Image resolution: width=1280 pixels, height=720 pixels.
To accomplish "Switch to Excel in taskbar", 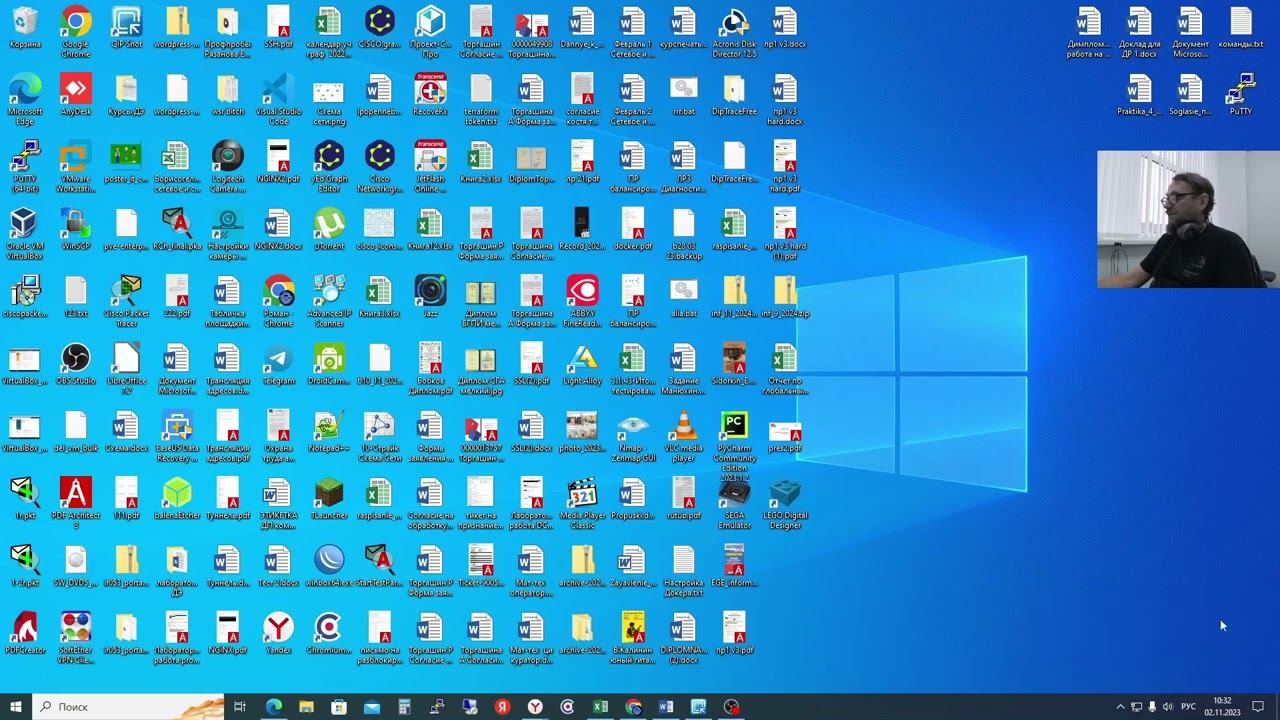I will coord(600,707).
